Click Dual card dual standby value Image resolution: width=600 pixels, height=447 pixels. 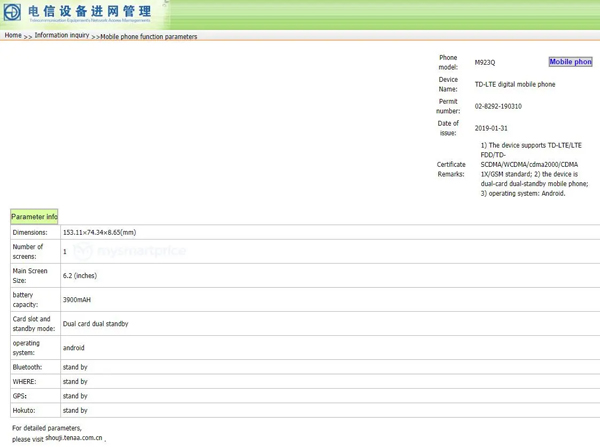[95, 324]
